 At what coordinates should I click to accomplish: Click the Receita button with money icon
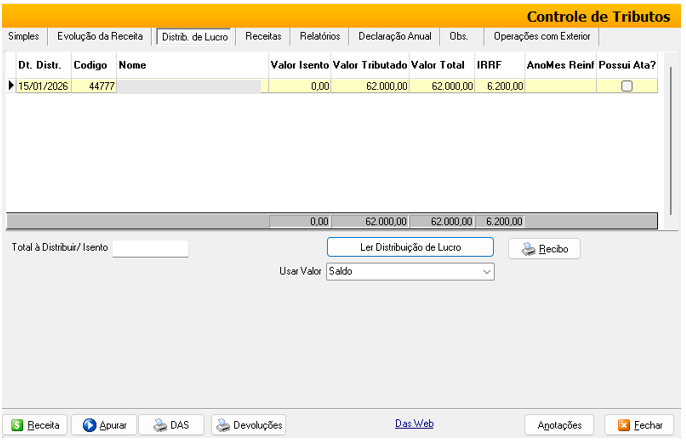pyautogui.click(x=34, y=425)
